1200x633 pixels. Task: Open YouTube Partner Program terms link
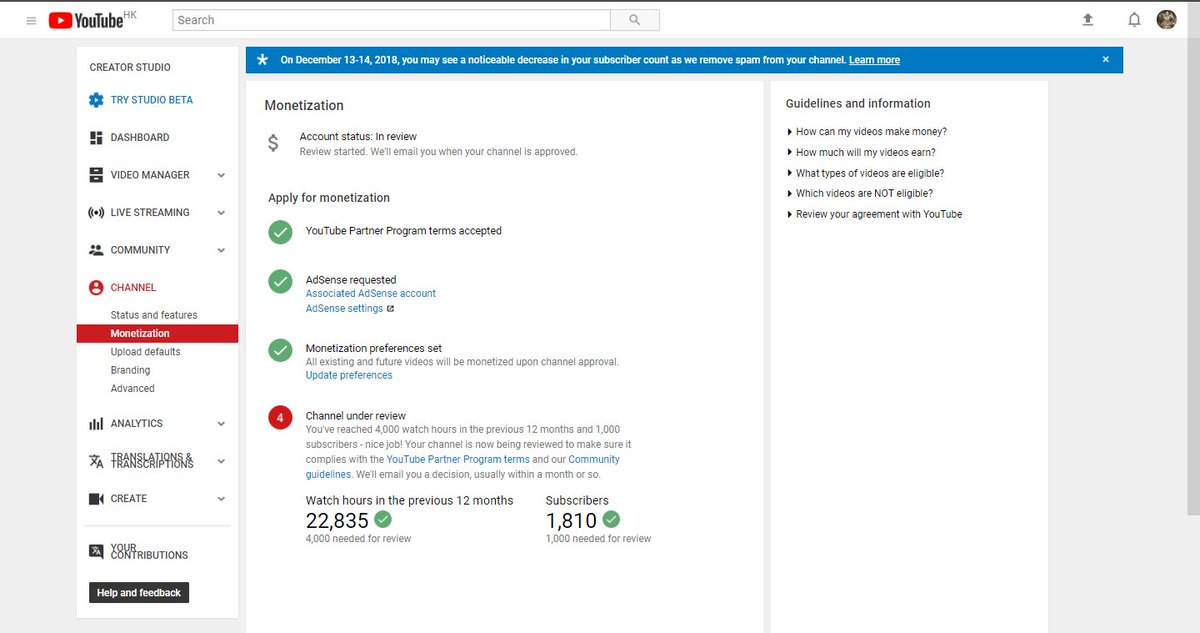[458, 460]
